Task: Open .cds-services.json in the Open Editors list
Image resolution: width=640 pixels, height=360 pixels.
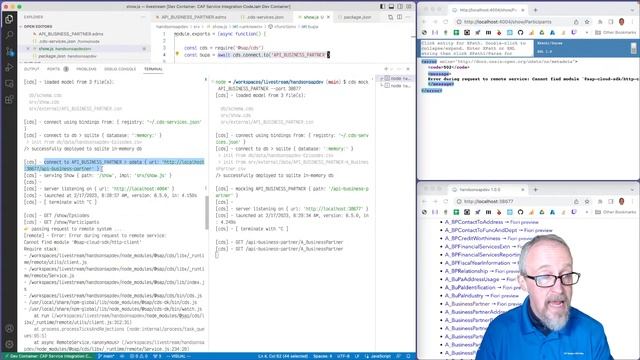Action: [x=69, y=41]
